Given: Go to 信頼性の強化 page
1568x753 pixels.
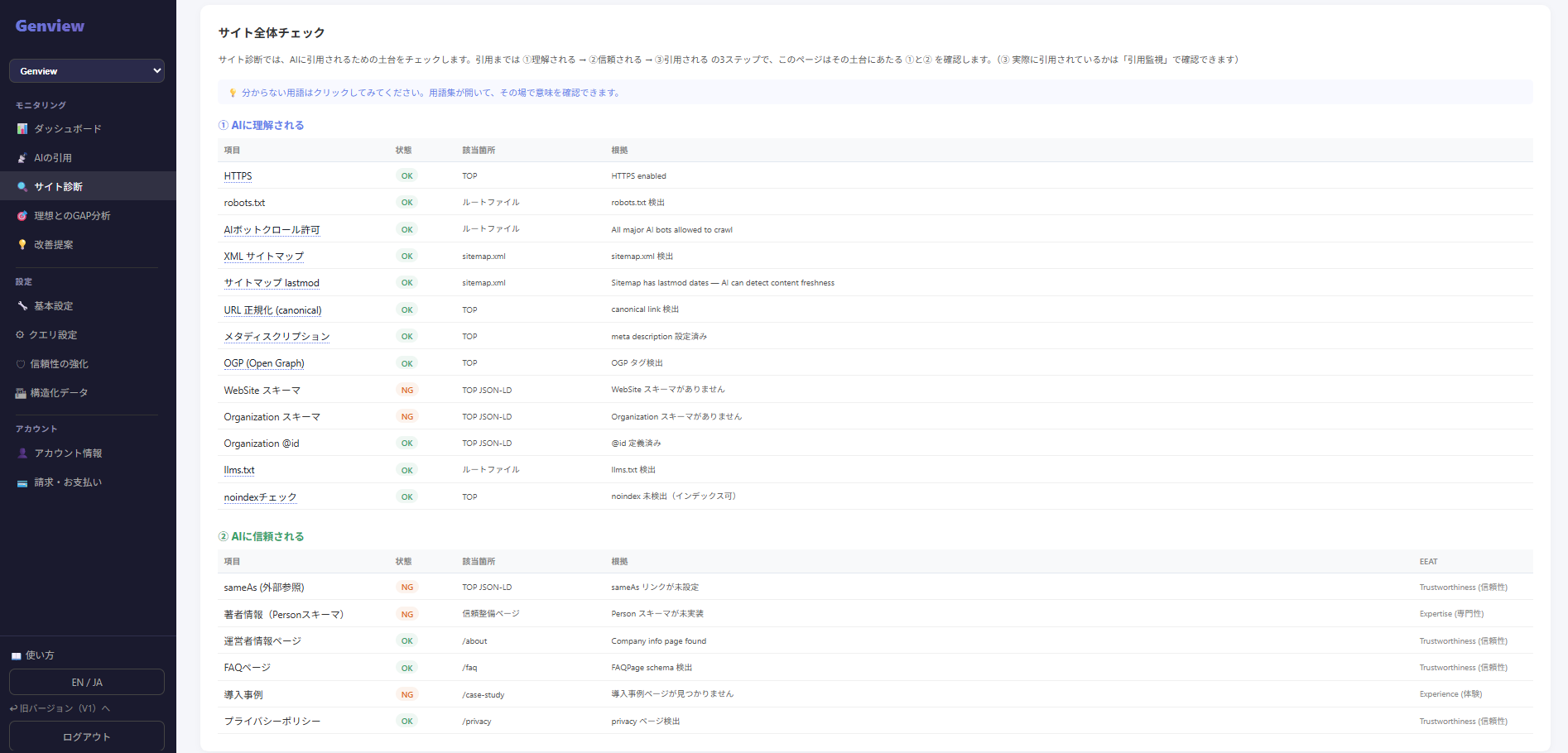Looking at the screenshot, I should [x=88, y=364].
